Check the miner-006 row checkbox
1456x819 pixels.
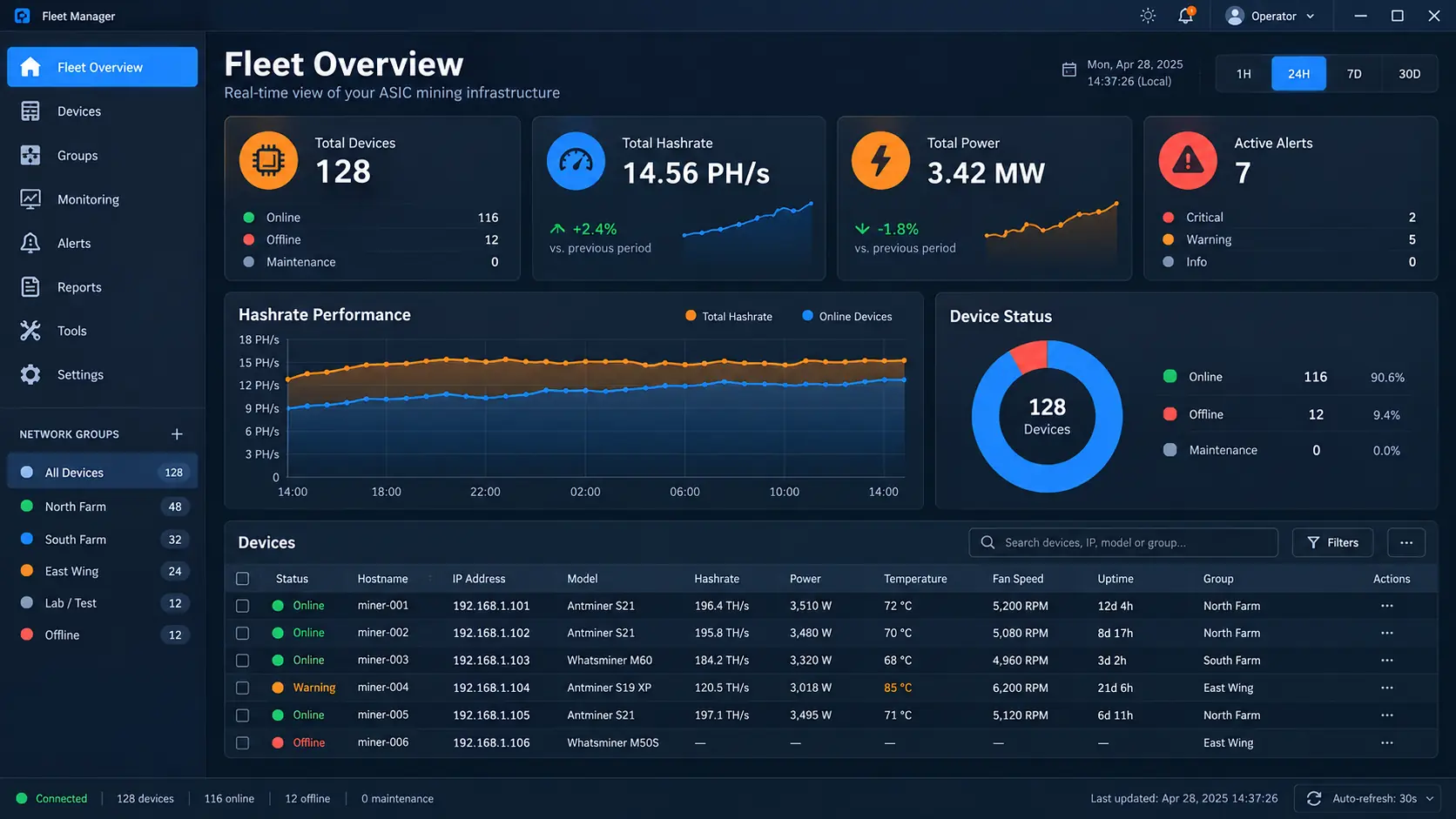click(x=242, y=742)
